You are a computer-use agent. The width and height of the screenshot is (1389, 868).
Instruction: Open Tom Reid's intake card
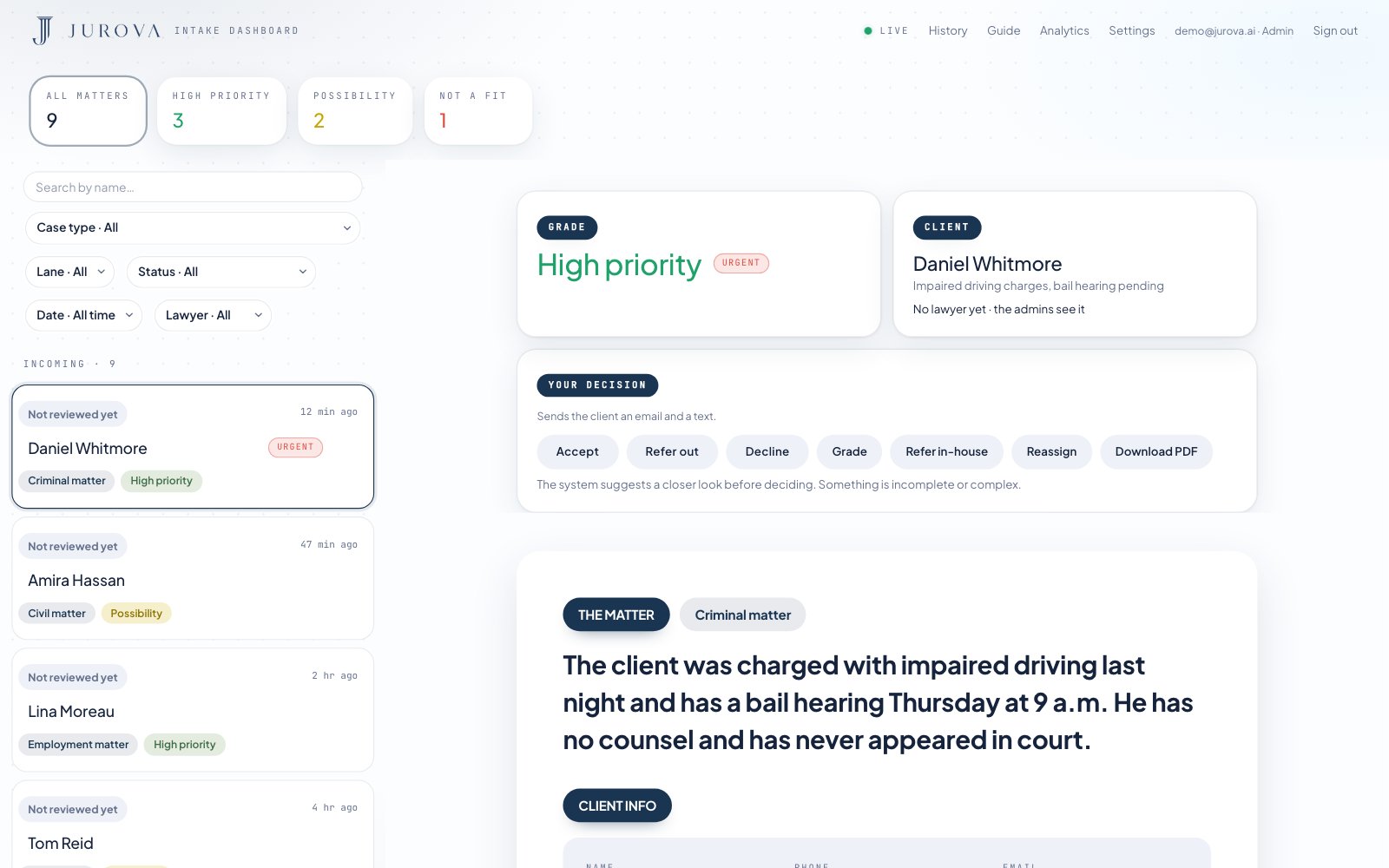pos(193,825)
